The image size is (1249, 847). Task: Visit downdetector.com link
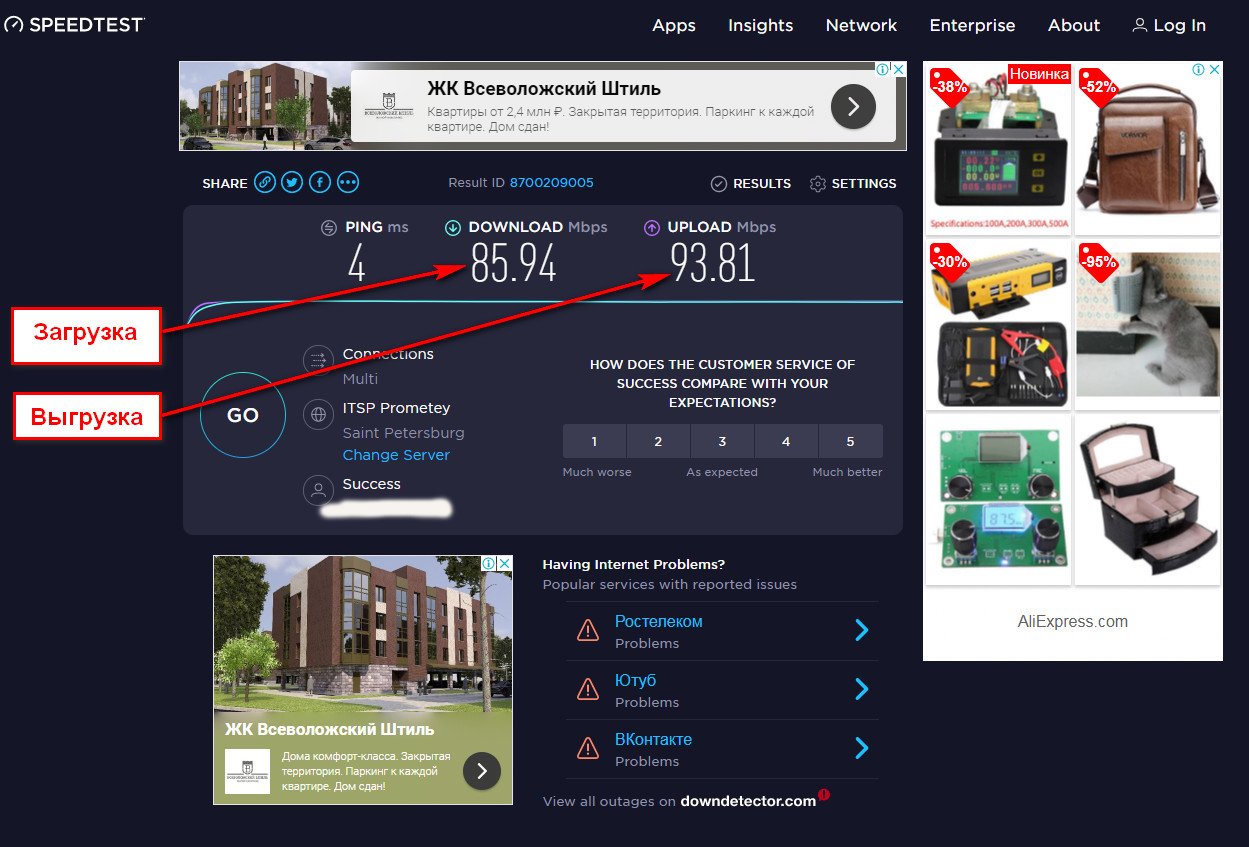pos(749,801)
